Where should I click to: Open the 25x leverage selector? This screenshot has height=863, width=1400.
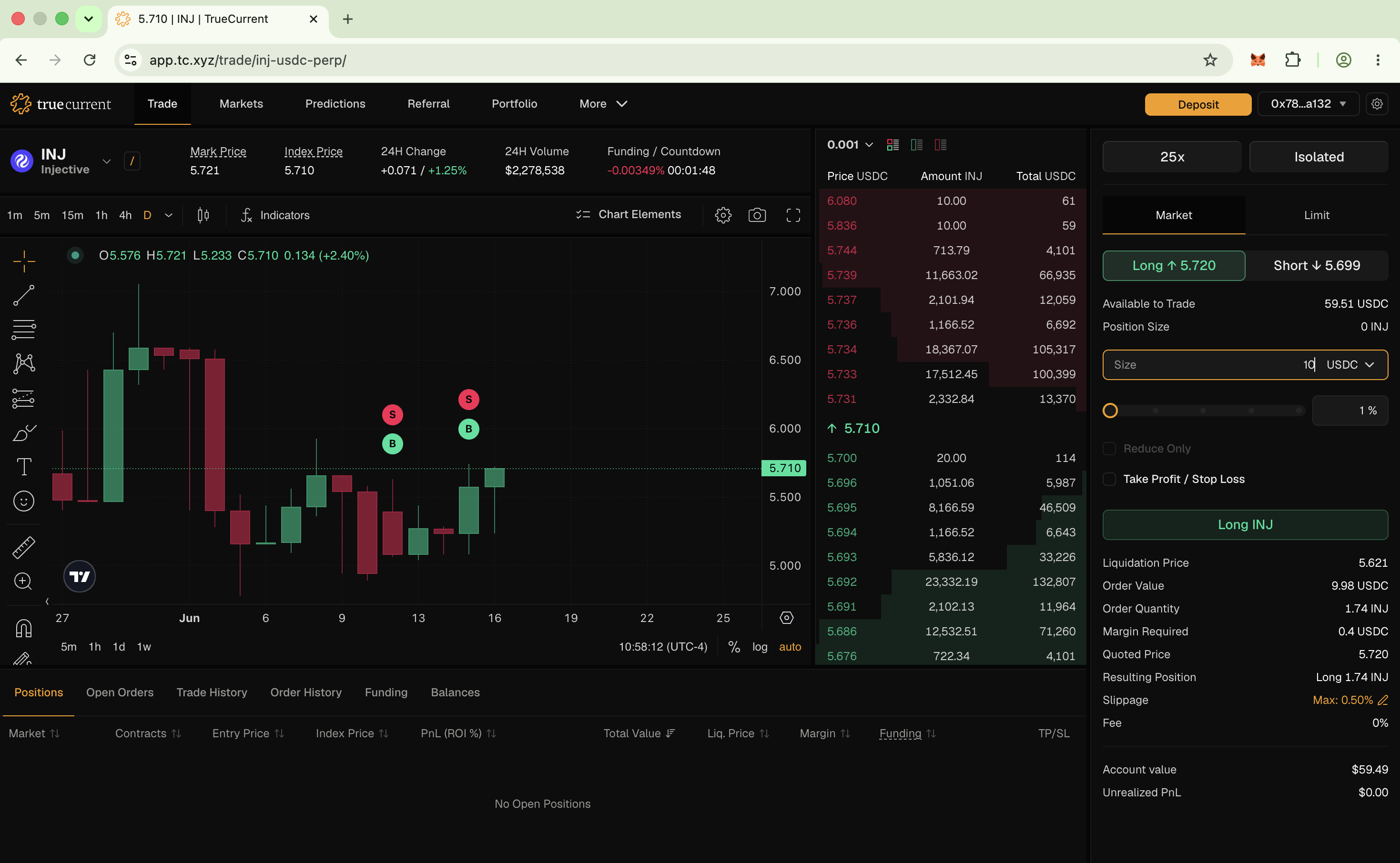tap(1172, 157)
